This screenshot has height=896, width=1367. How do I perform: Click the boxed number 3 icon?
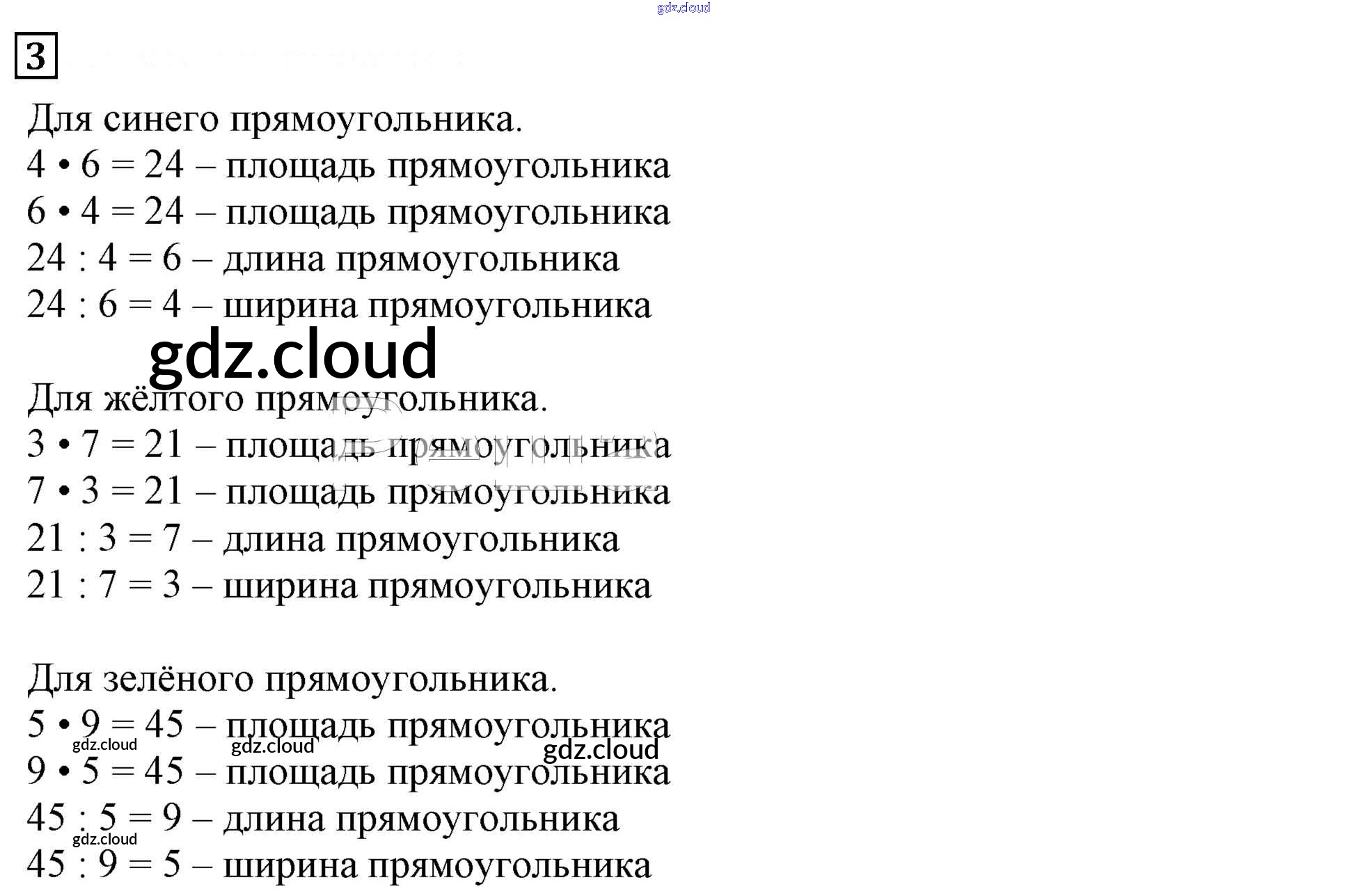(36, 56)
